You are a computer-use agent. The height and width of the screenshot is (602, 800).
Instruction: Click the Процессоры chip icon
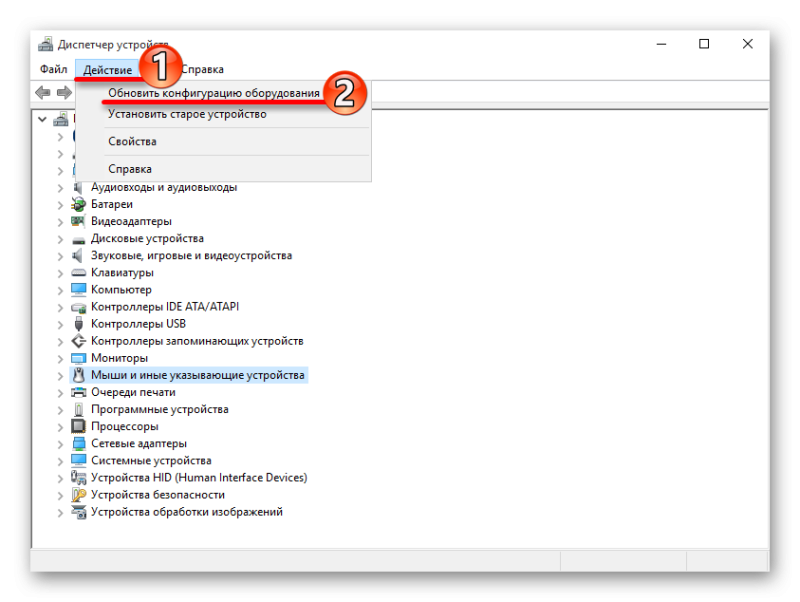[79, 426]
